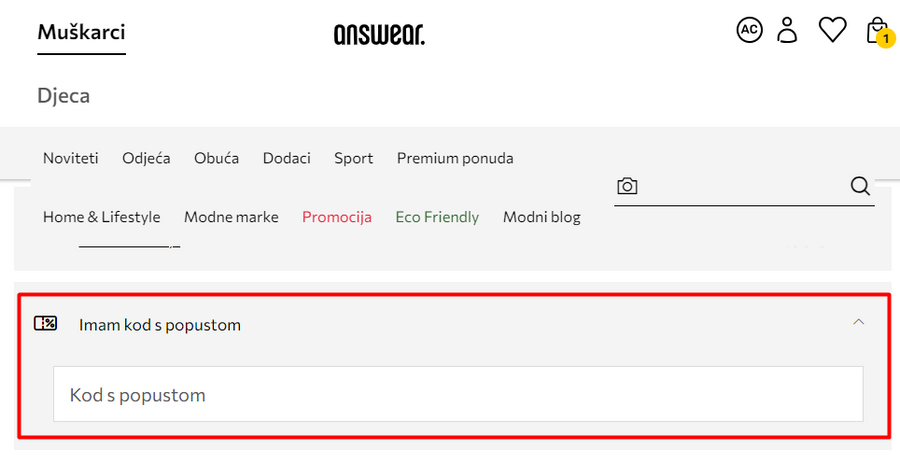Open the Premium ponuda link

coord(455,158)
